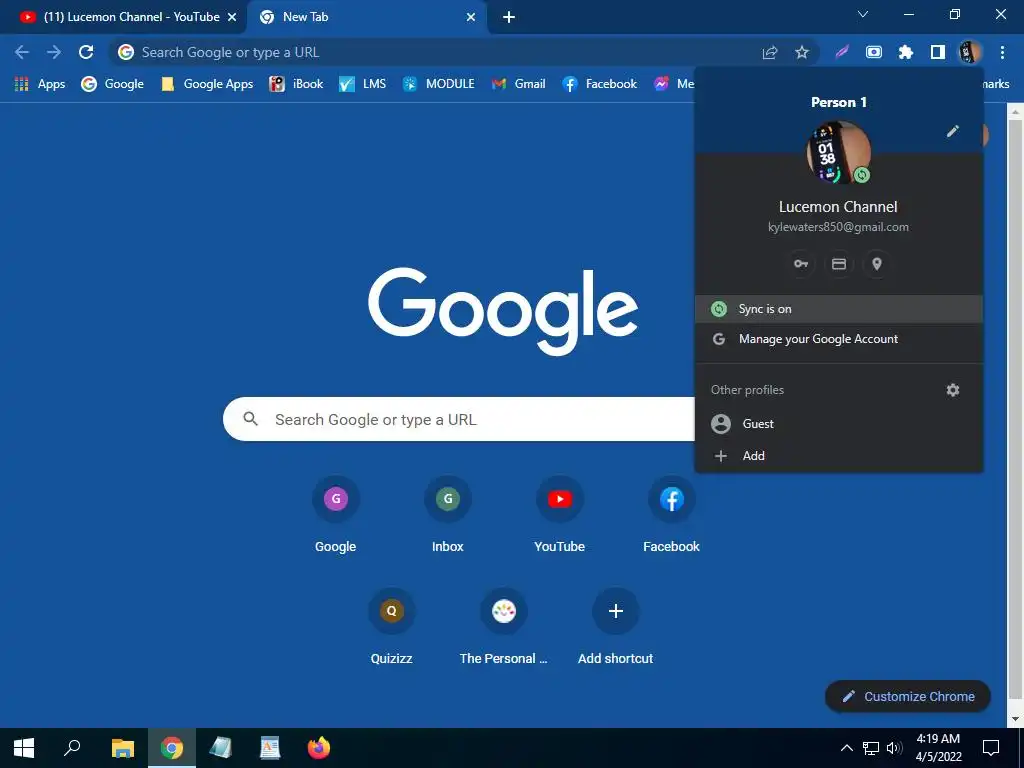Image resolution: width=1024 pixels, height=768 pixels.
Task: Open the Extensions puzzle piece menu
Action: (906, 52)
